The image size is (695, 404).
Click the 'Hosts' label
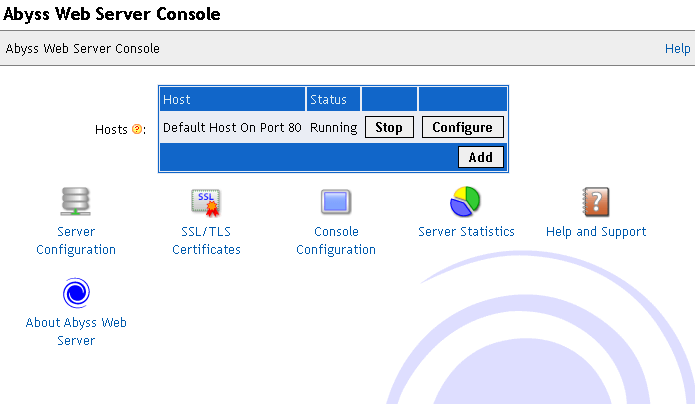tap(111, 129)
